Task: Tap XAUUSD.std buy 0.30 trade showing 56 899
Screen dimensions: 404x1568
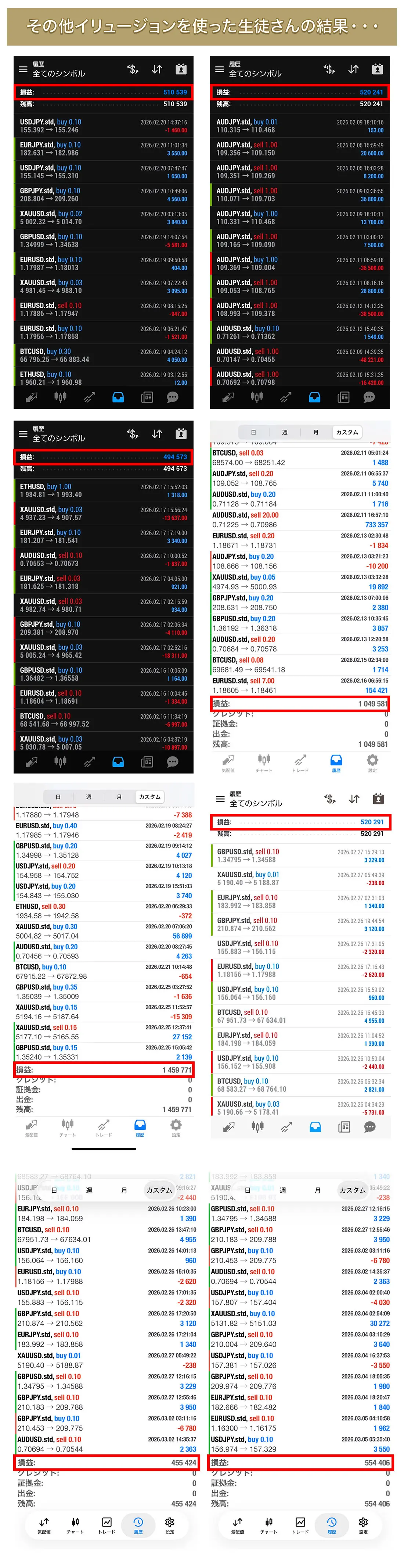Action: pos(104,931)
